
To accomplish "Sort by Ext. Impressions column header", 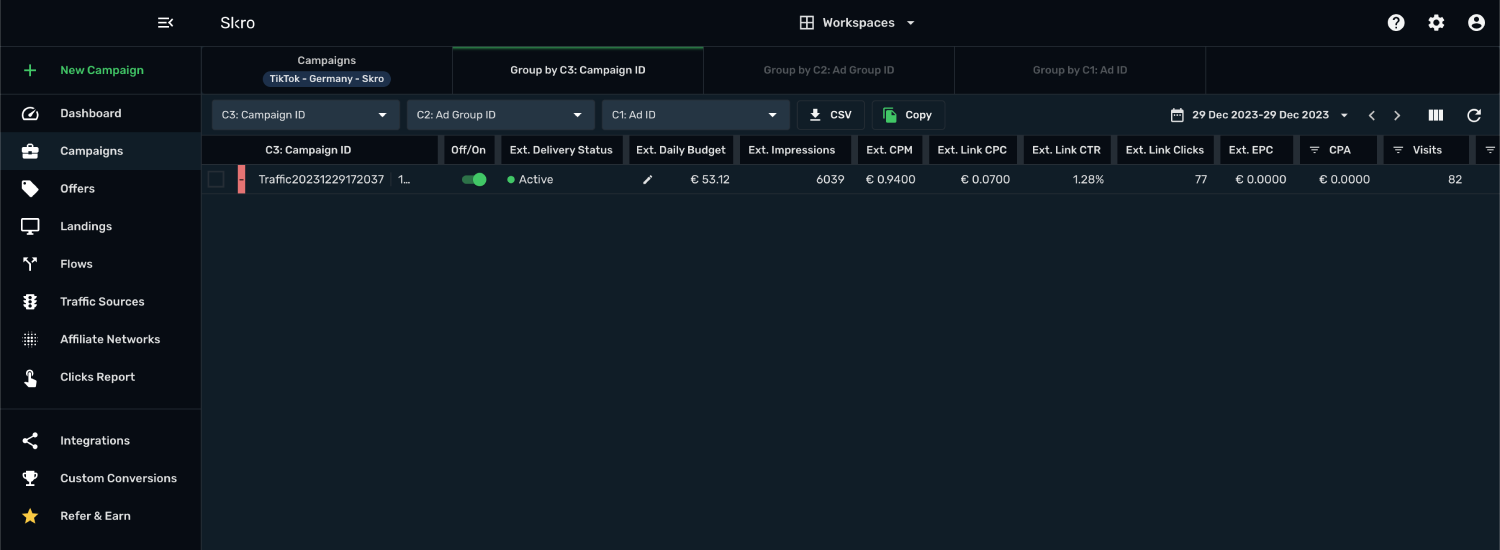I will pyautogui.click(x=792, y=150).
